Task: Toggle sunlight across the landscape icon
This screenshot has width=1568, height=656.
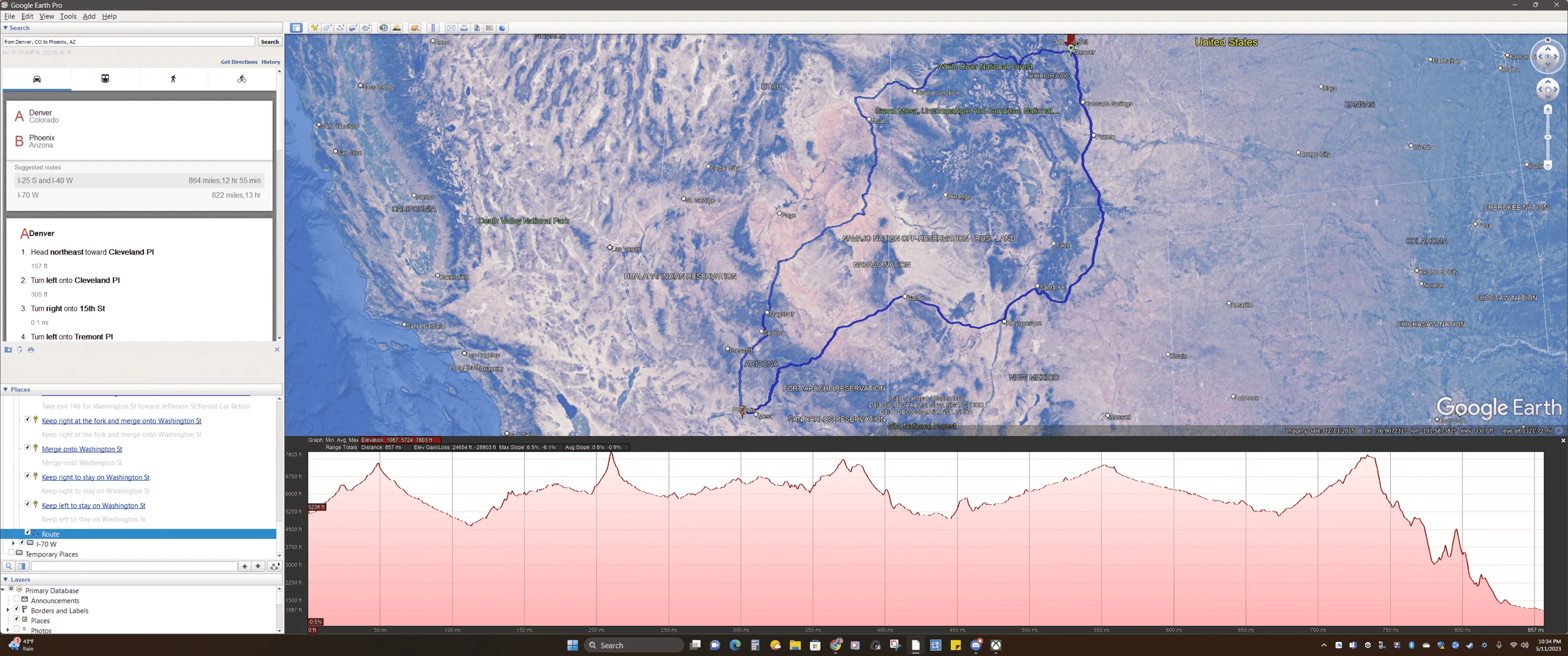Action: pyautogui.click(x=397, y=28)
